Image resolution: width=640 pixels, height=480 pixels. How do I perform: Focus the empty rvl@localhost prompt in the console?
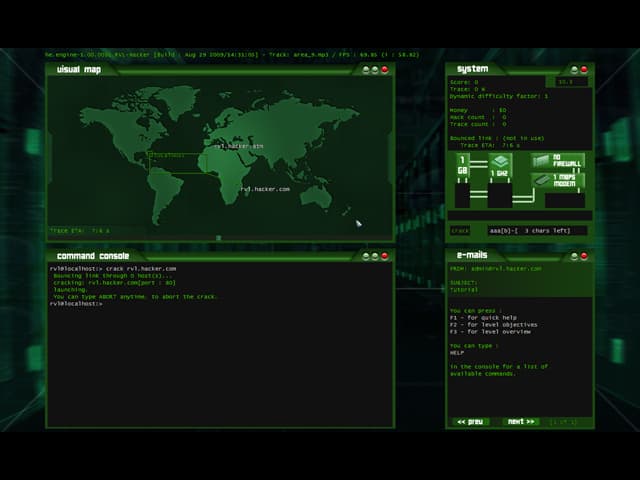[x=76, y=304]
